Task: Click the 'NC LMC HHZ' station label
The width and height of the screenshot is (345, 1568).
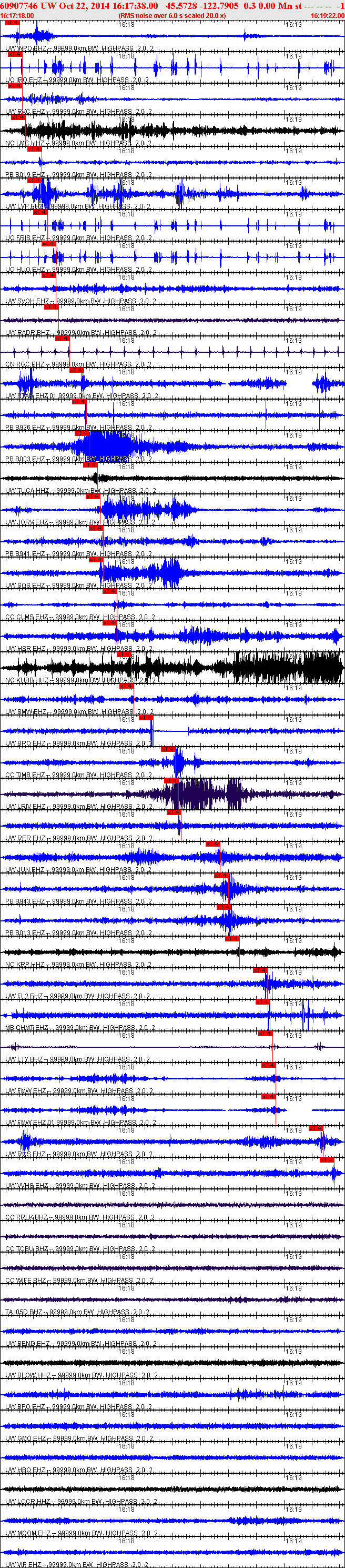Action: 26,143
